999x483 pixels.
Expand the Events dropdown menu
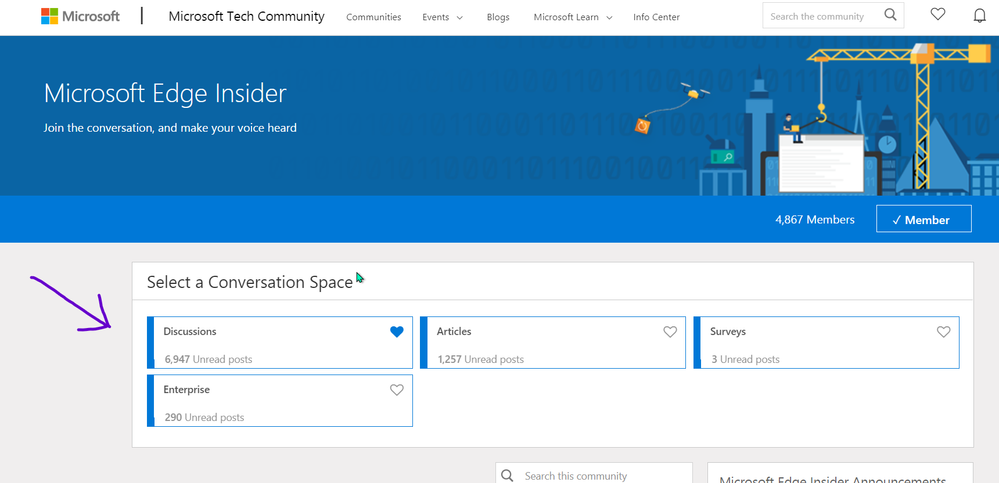click(442, 17)
